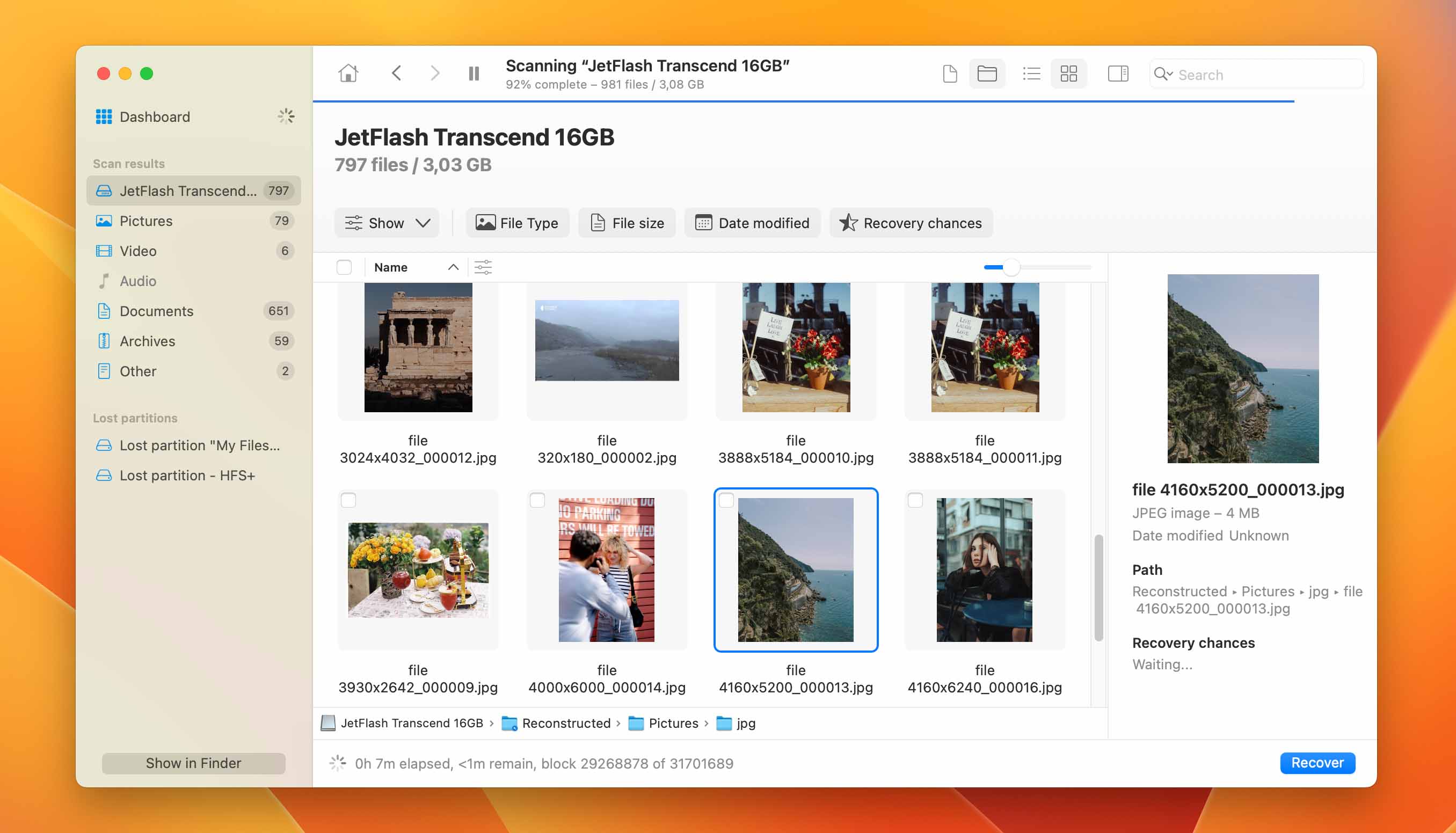
Task: Click the Pictures sidebar icon
Action: tap(104, 221)
